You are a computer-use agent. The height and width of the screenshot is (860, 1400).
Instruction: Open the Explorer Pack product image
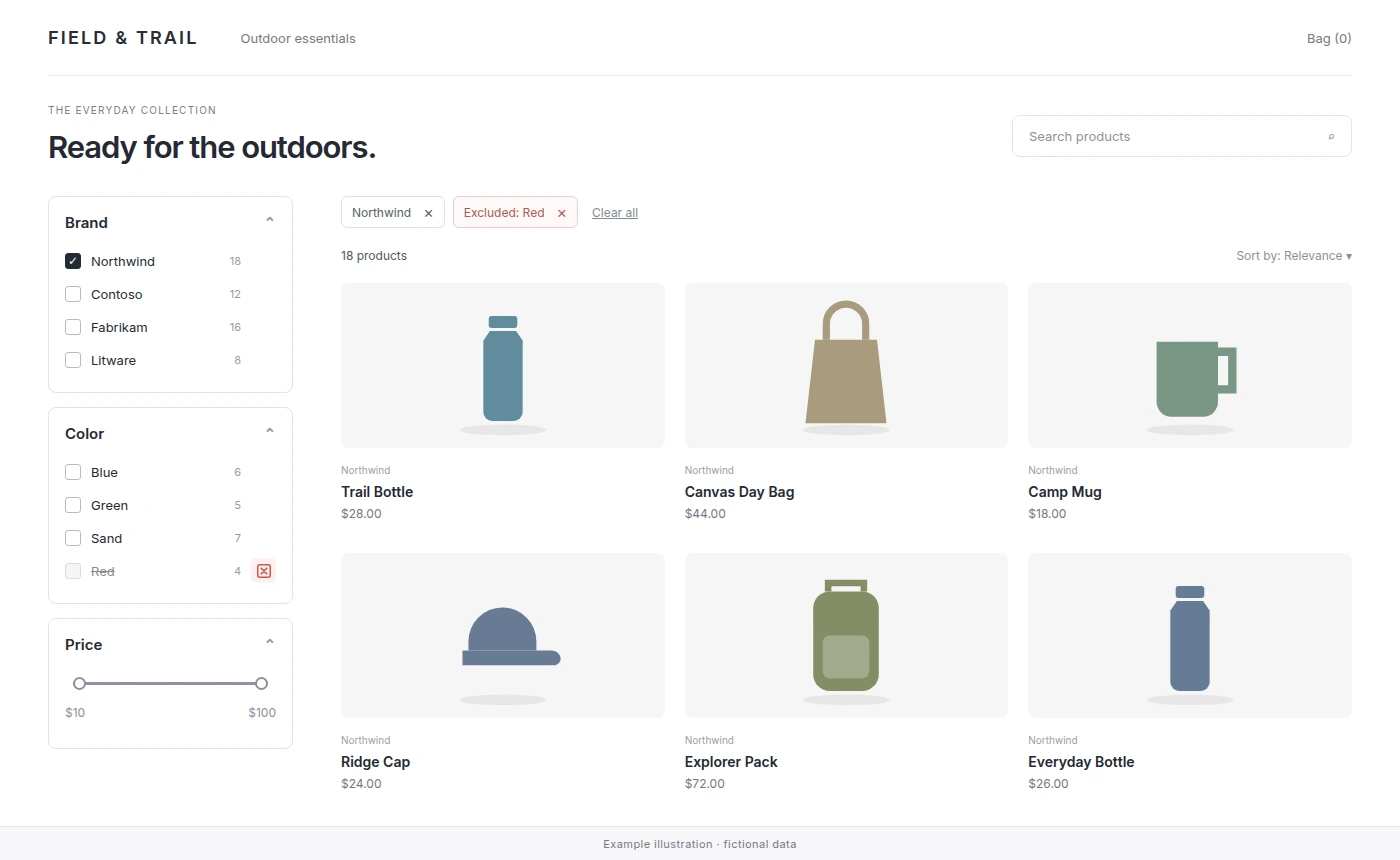click(x=846, y=635)
